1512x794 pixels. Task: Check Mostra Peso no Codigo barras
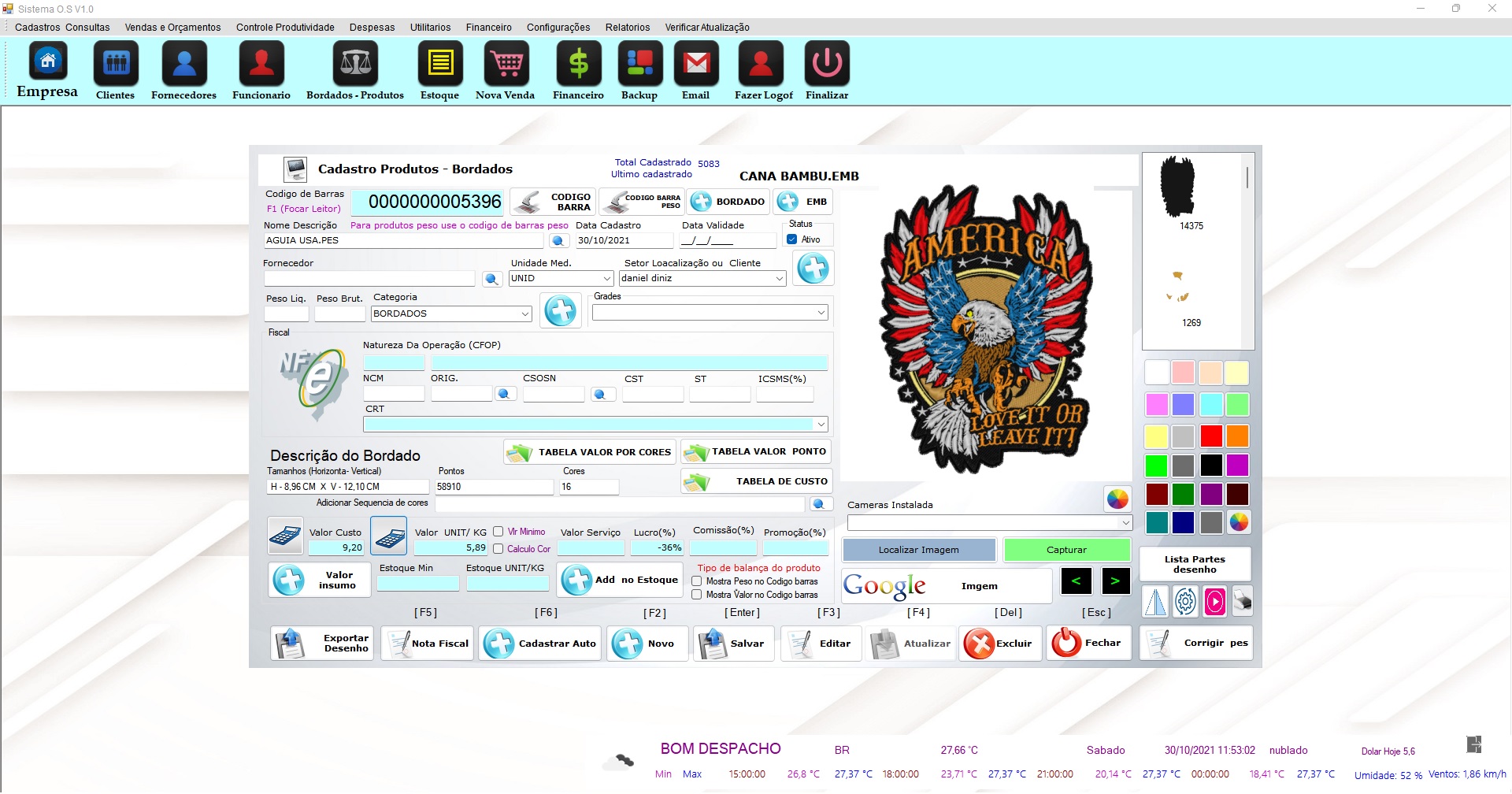point(697,581)
